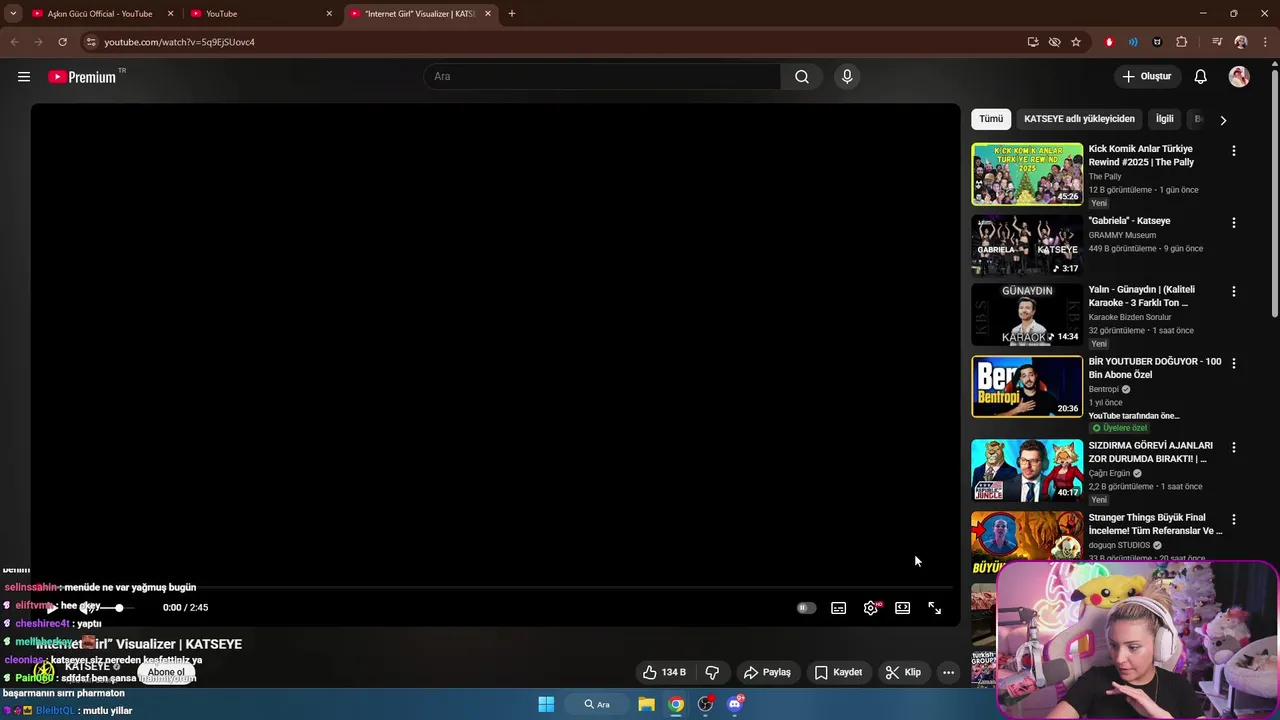The height and width of the screenshot is (720, 1280).
Task: Open Yalın Günaydın karaoke thumbnail
Action: coord(1027,315)
